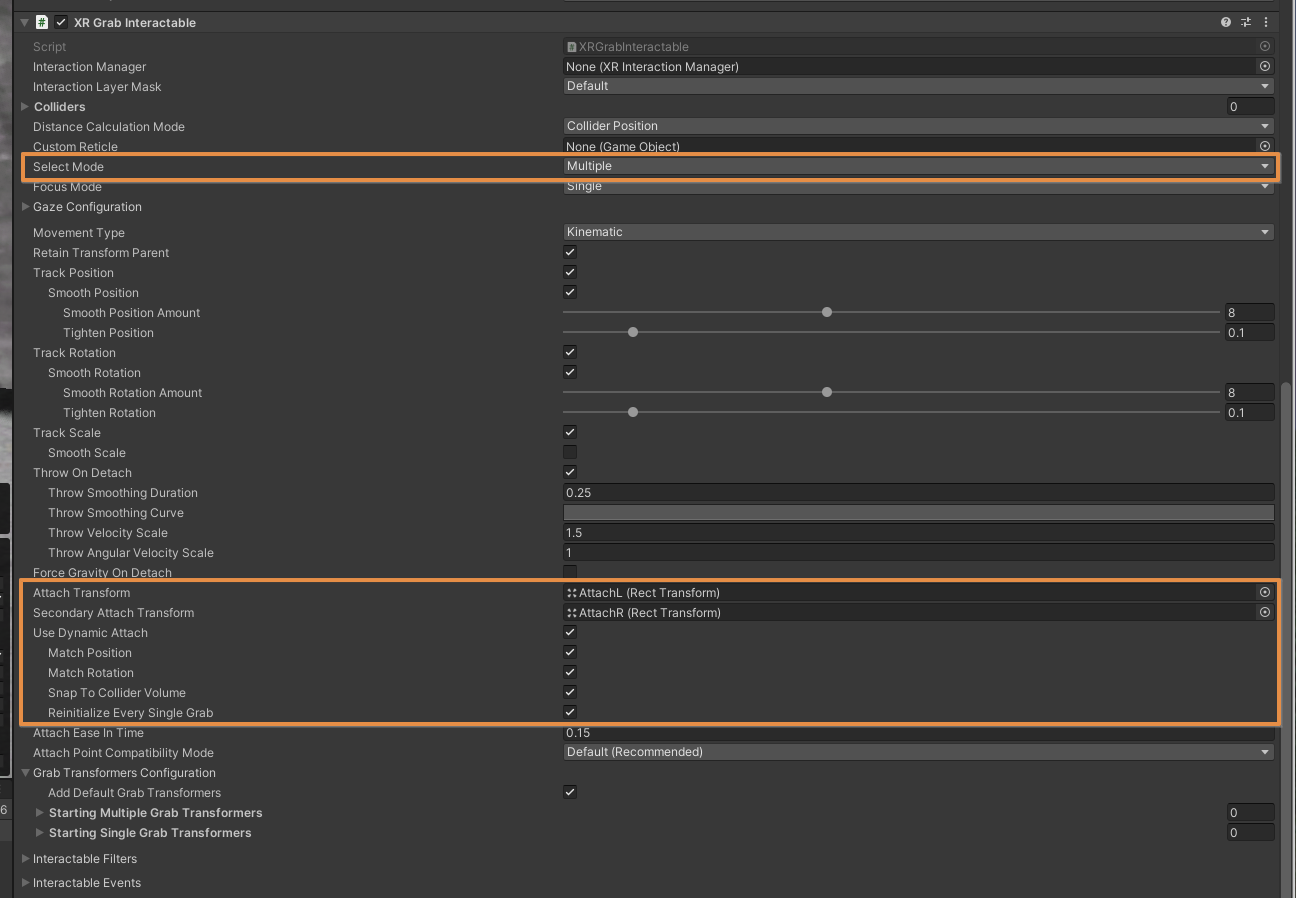
Task: Collapse Grab Transformers Configuration section
Action: [x=25, y=772]
